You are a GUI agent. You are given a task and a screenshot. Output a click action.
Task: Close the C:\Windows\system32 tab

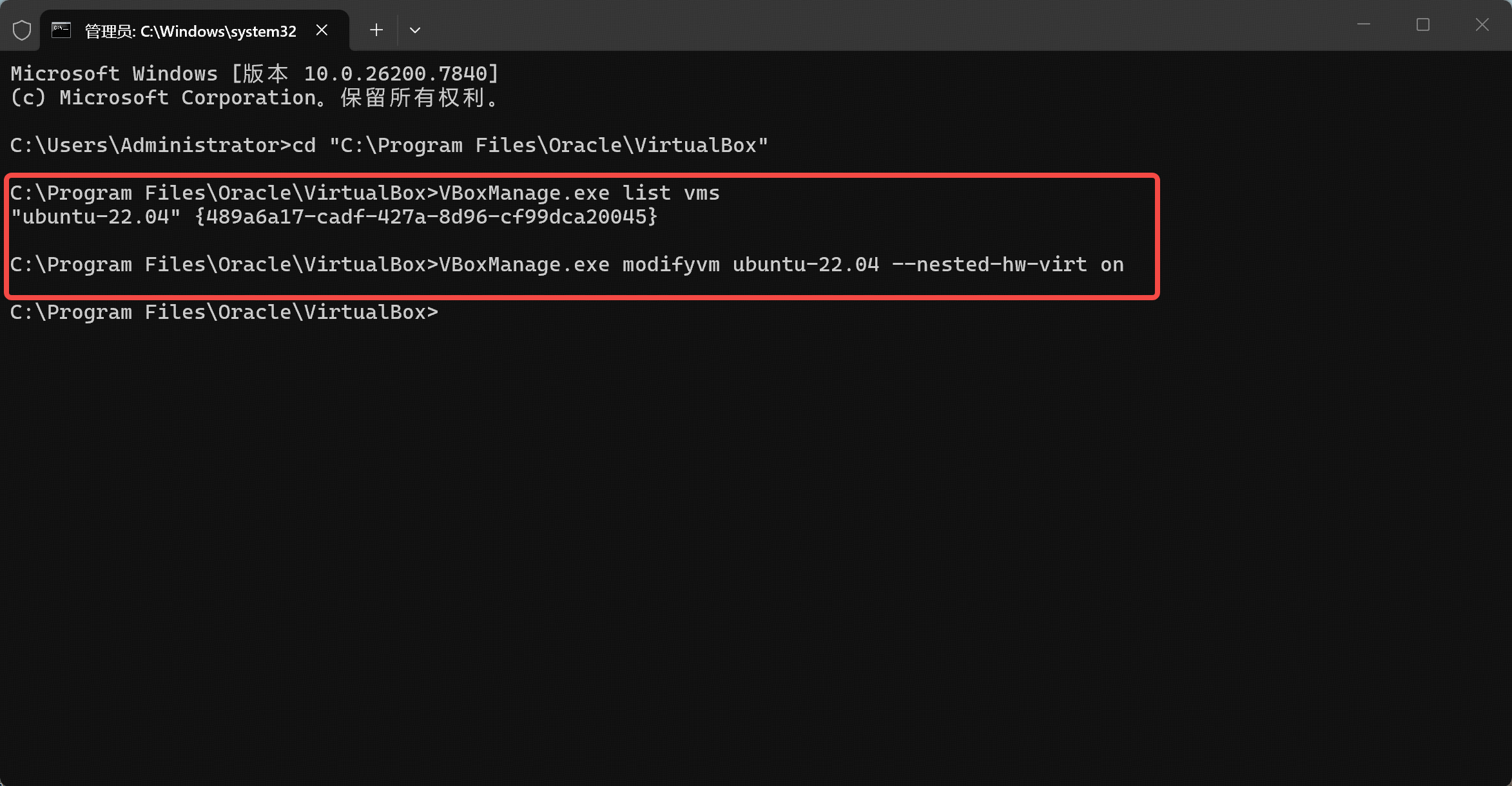(322, 30)
